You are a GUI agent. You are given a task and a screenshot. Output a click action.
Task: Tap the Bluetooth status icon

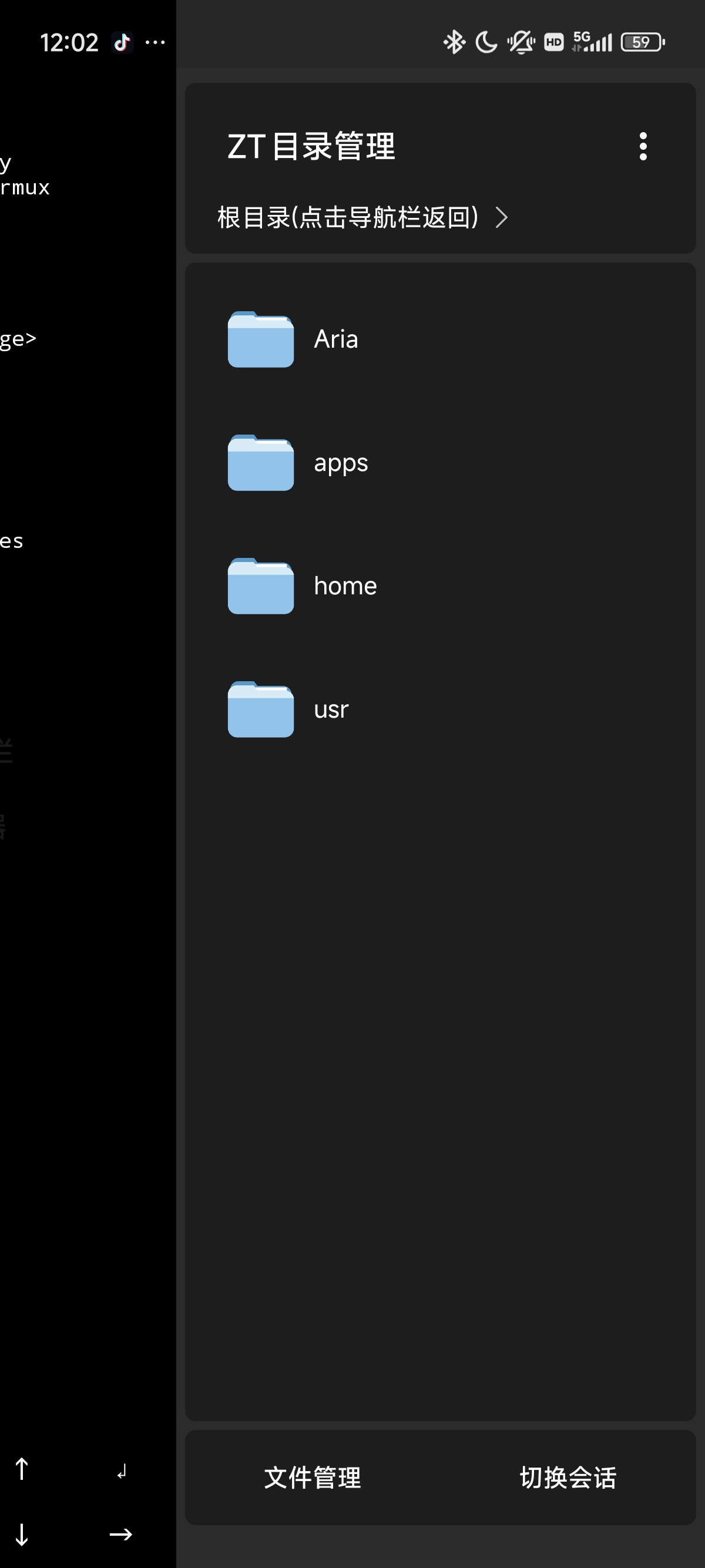point(454,42)
